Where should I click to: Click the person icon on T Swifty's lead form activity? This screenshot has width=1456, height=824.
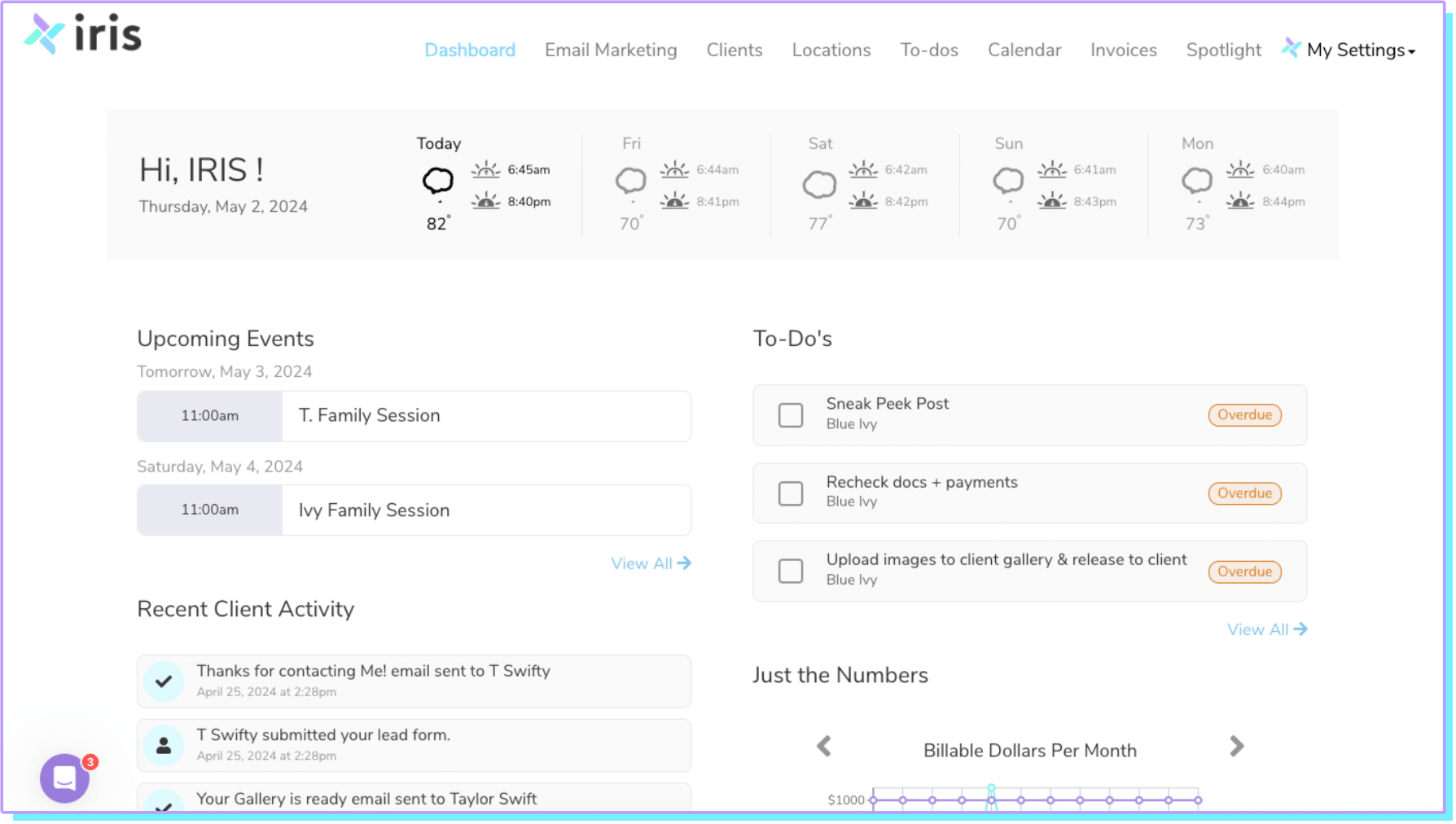(164, 744)
